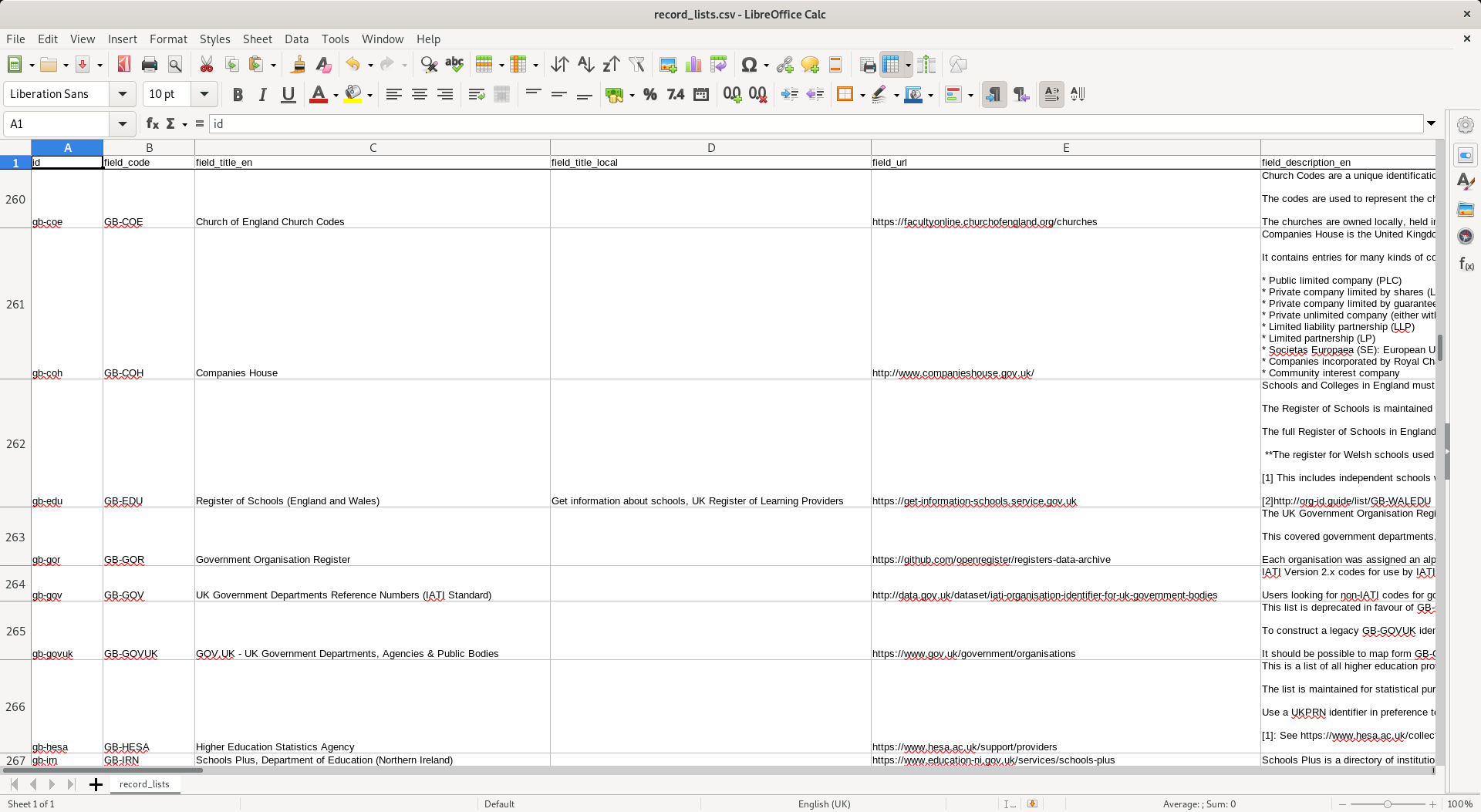Screen dimensions: 1481x812
Task: Open the font name dropdown
Action: click(122, 94)
